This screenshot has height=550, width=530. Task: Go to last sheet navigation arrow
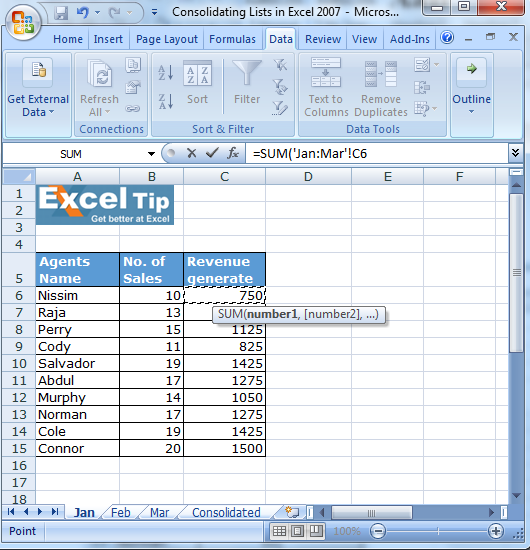pyautogui.click(x=55, y=512)
